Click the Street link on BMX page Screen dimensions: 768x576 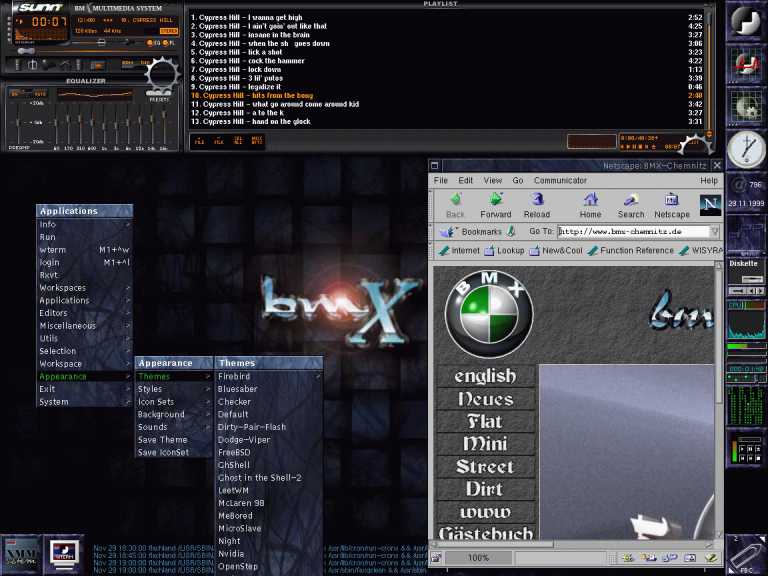pos(485,467)
